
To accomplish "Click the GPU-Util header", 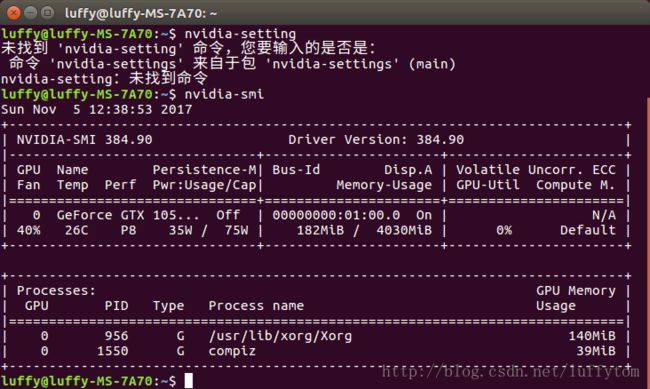I will click(488, 185).
